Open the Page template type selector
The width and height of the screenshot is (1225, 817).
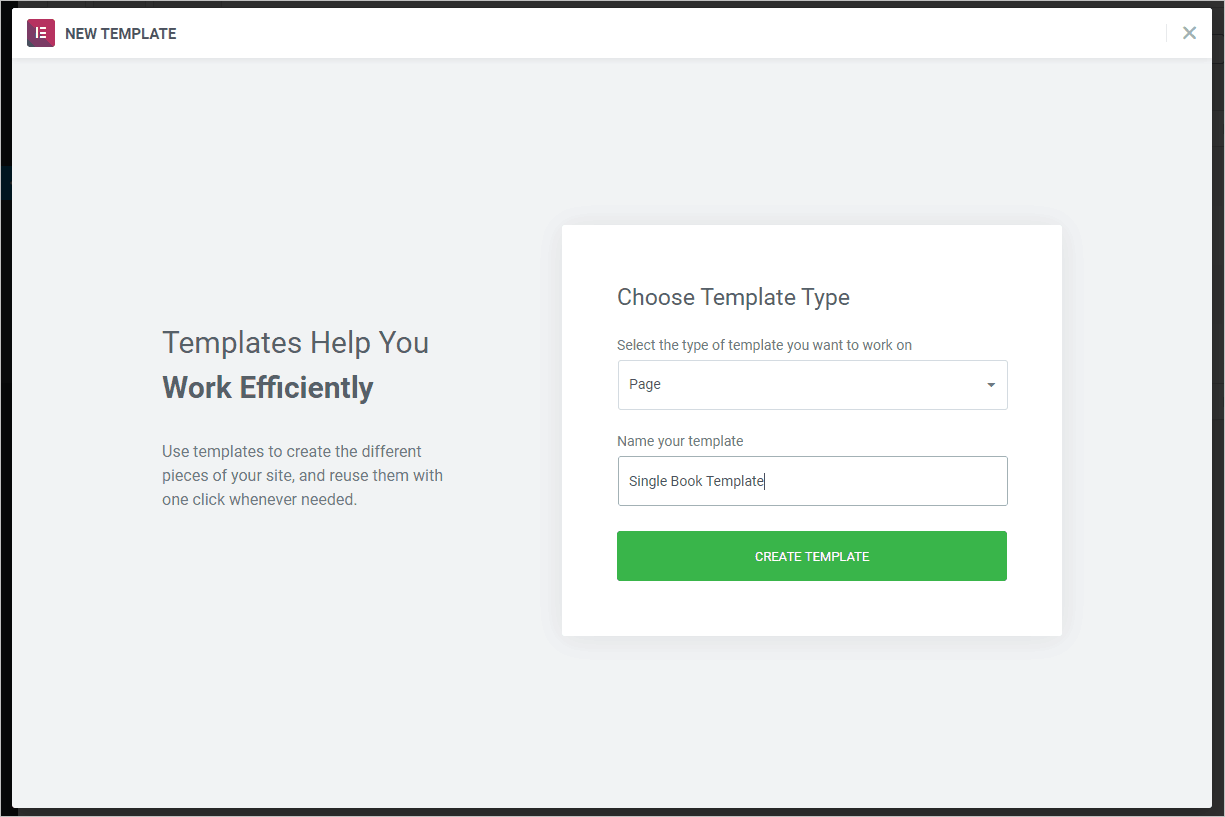tap(812, 385)
